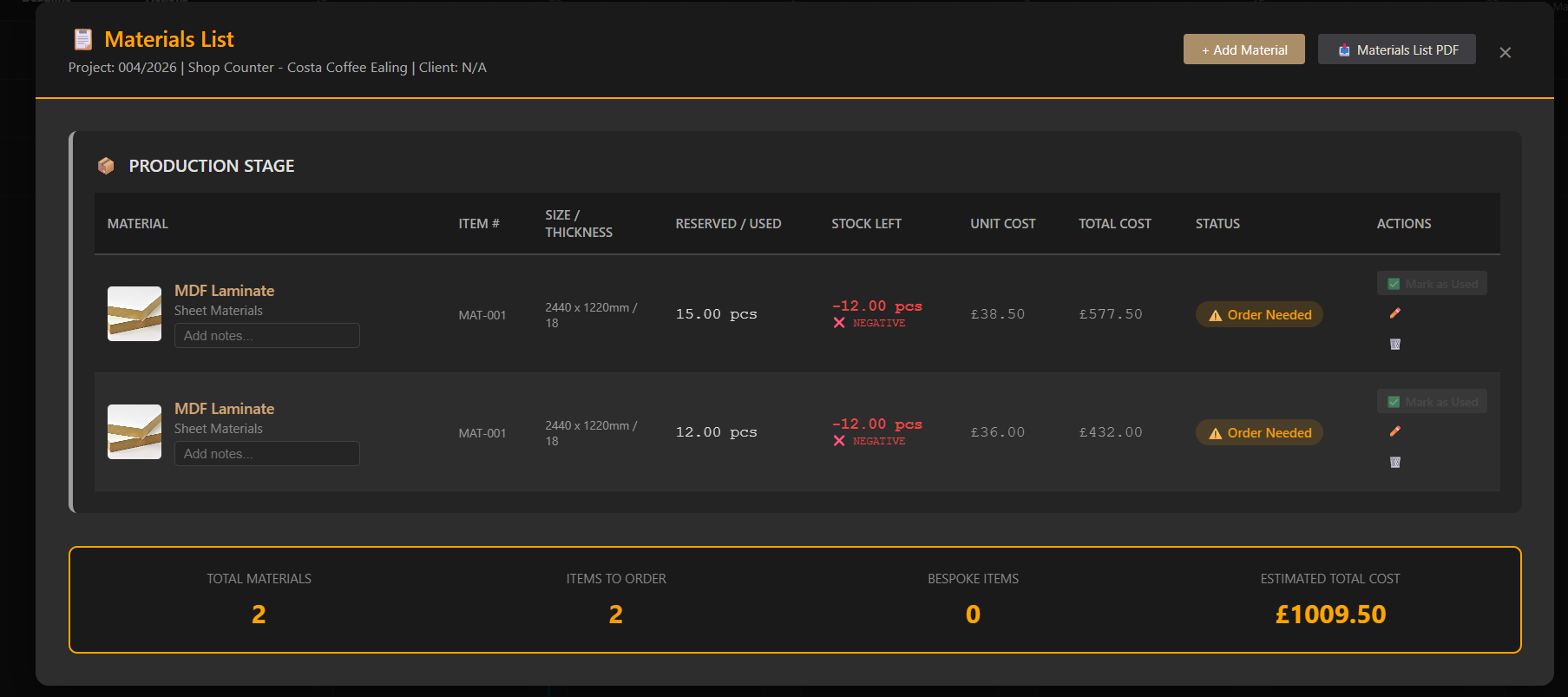Close the Materials List dialog
1568x697 pixels.
pos(1505,52)
